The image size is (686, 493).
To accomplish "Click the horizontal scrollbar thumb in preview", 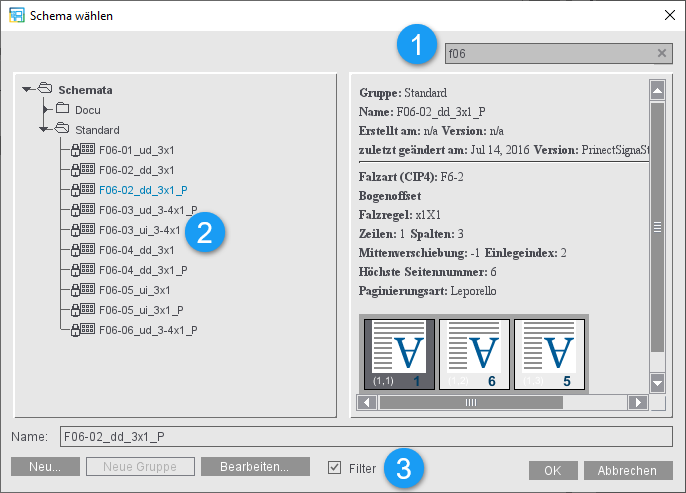I will pos(471,402).
